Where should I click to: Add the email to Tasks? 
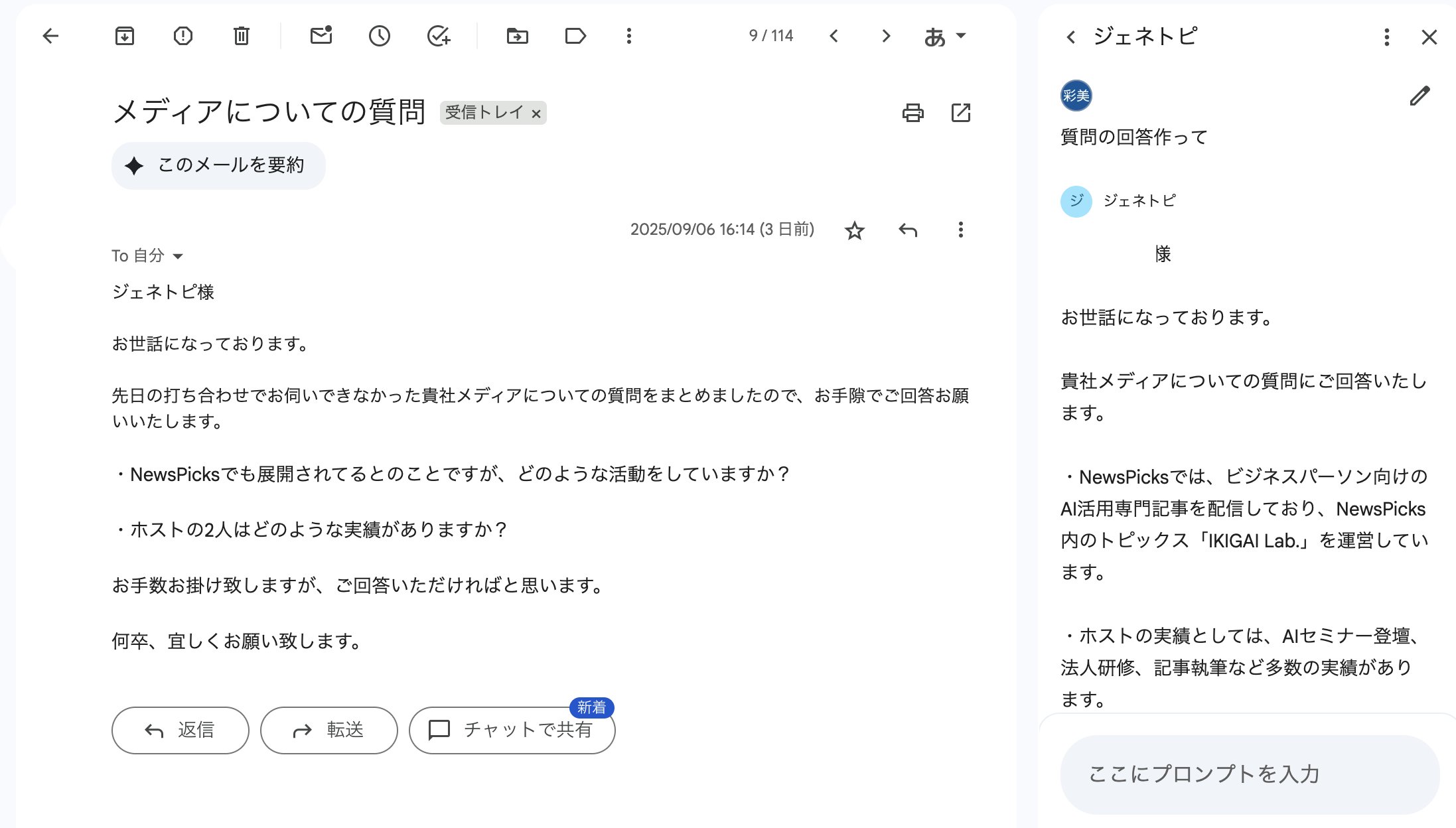(x=439, y=36)
